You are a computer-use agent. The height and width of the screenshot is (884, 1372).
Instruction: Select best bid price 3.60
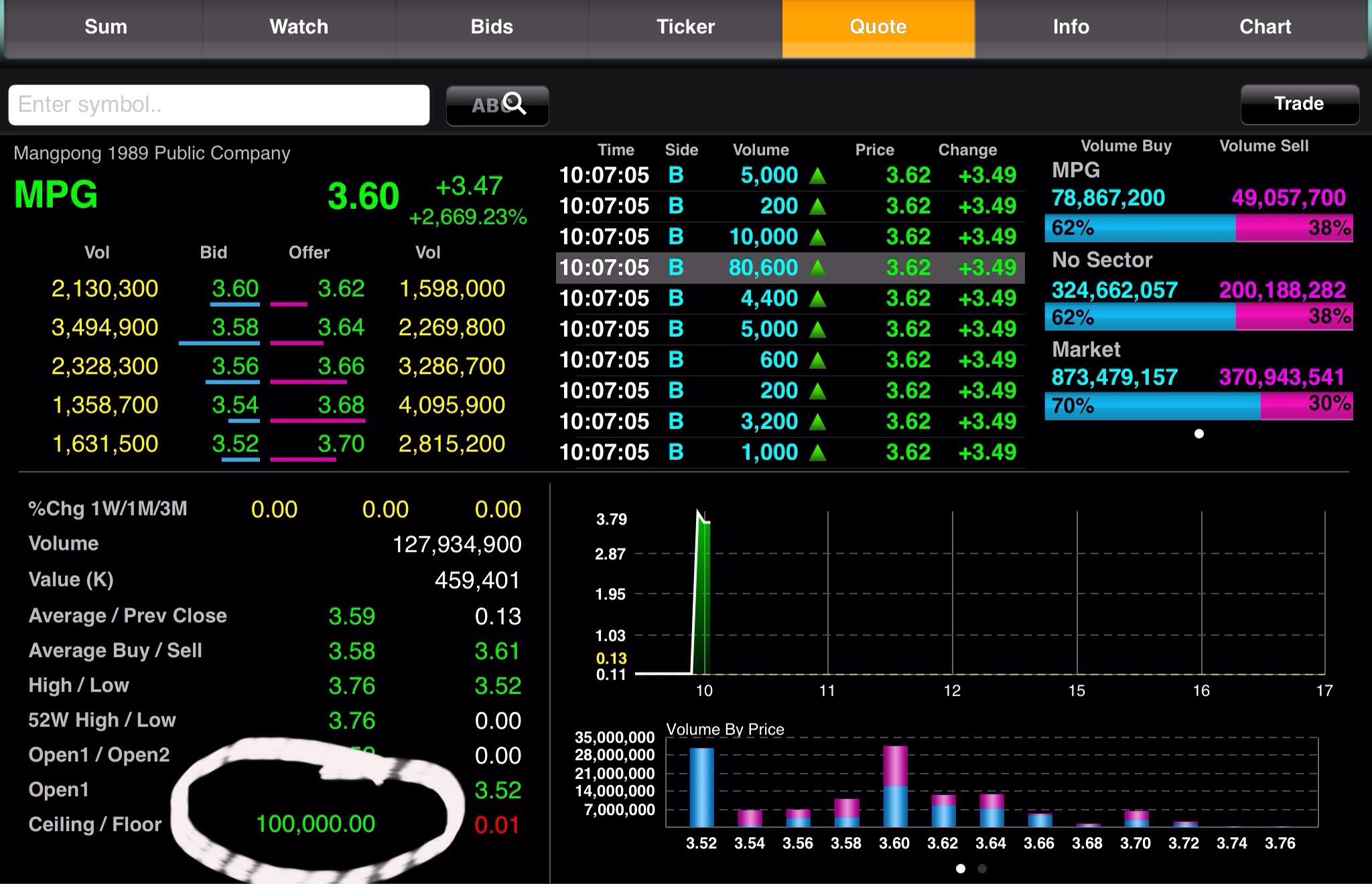point(235,289)
